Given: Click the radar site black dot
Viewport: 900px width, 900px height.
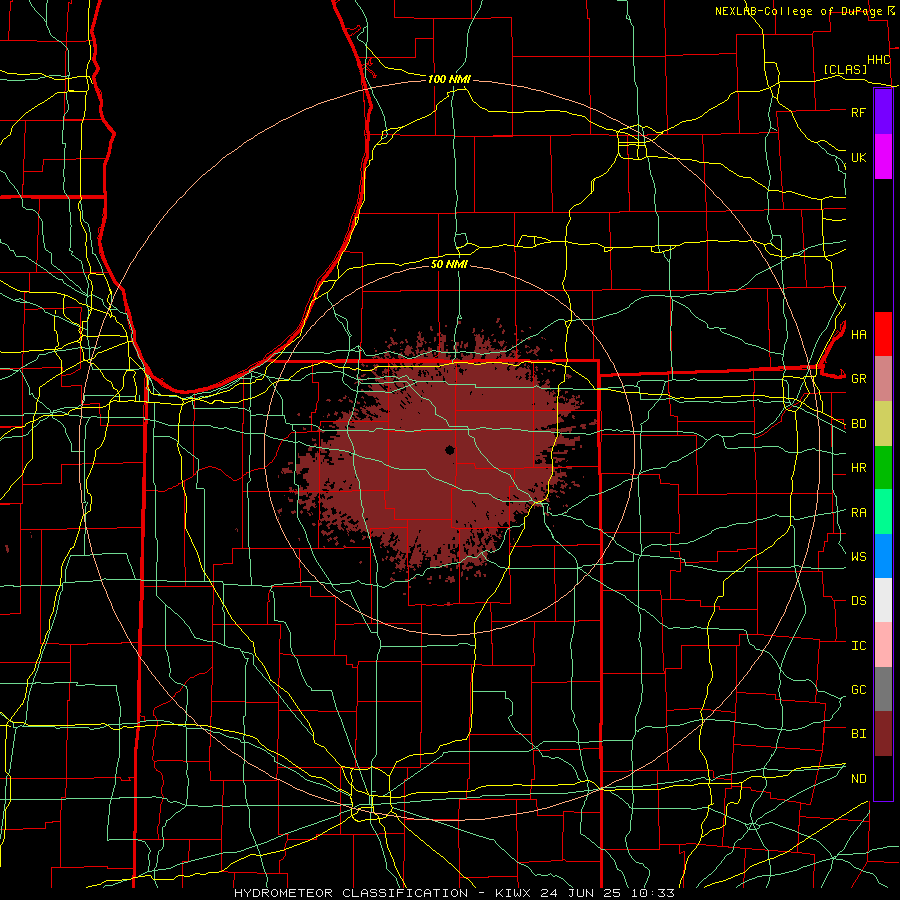Looking at the screenshot, I should 449,450.
